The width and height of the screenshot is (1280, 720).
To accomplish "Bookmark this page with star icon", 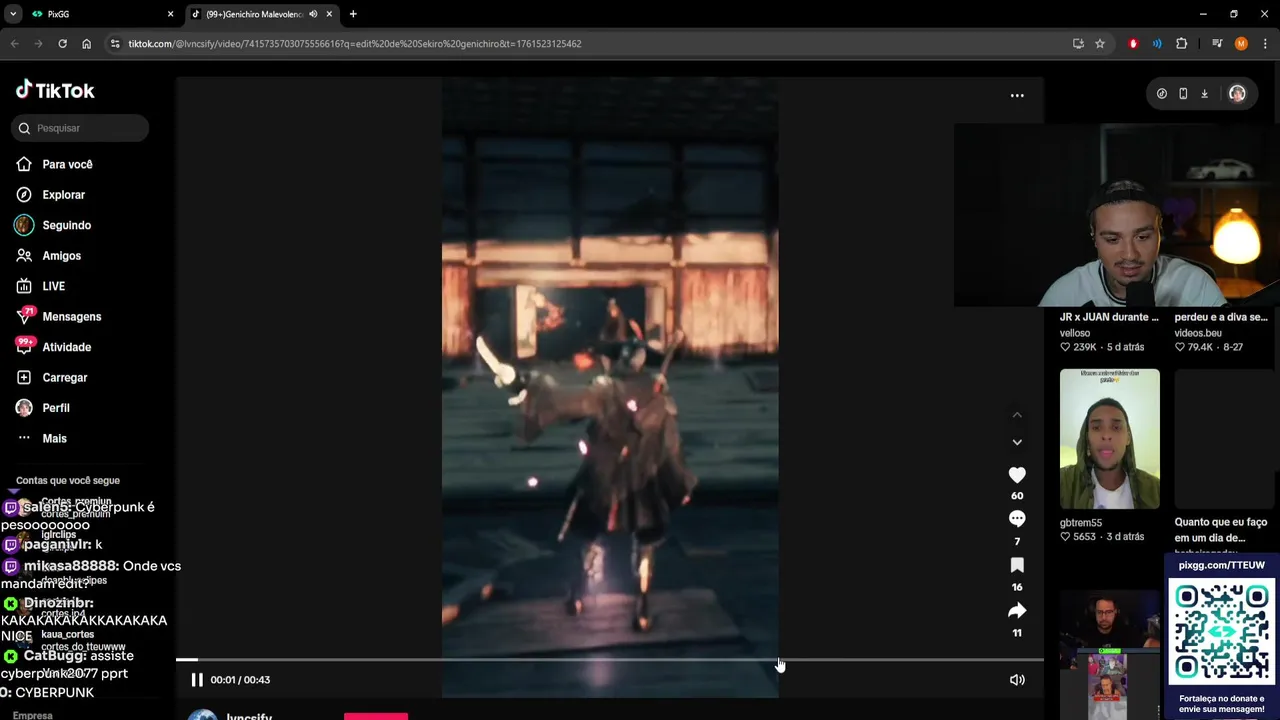I will [x=1100, y=44].
